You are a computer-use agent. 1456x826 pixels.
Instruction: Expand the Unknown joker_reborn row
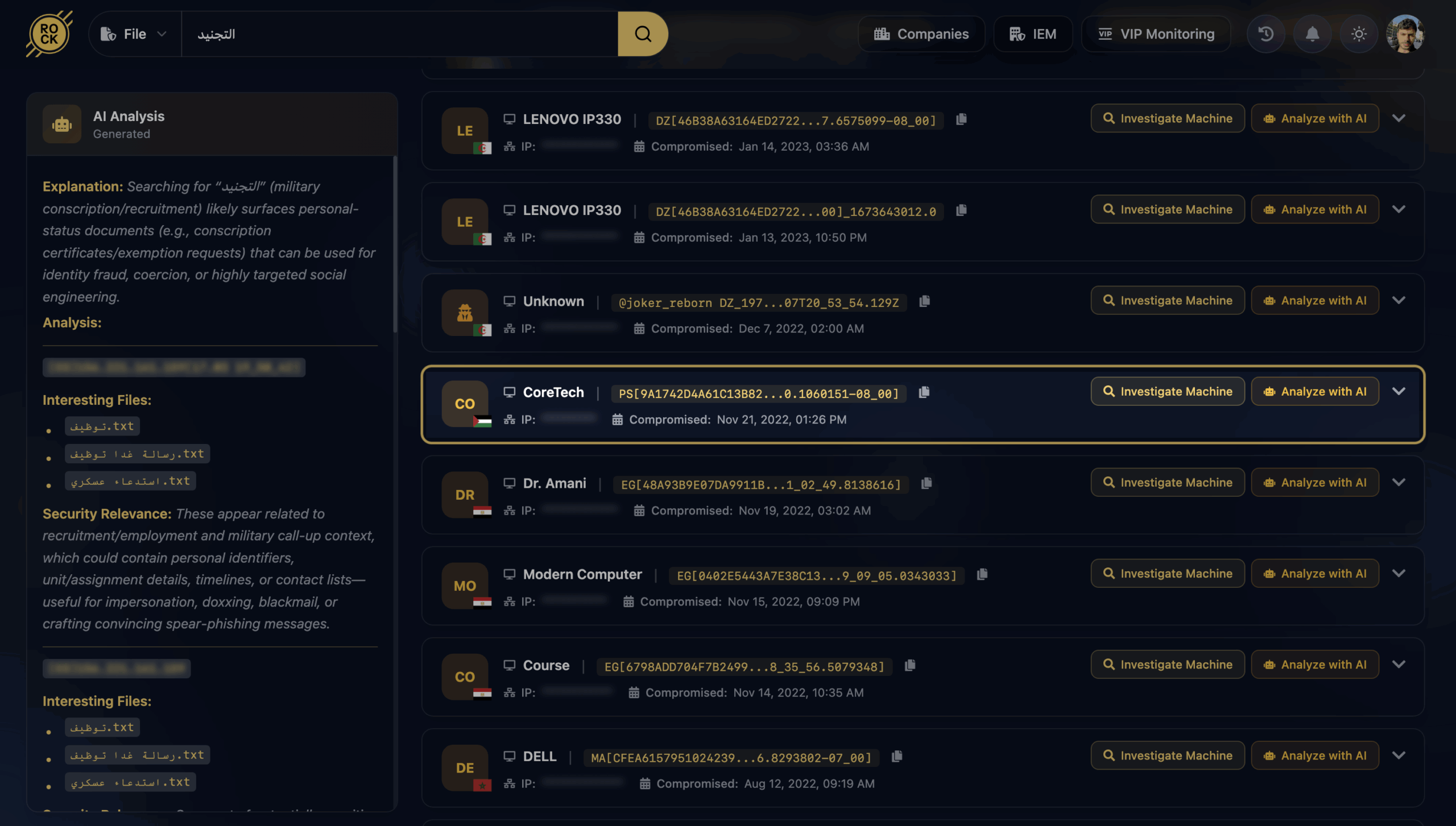coord(1399,300)
